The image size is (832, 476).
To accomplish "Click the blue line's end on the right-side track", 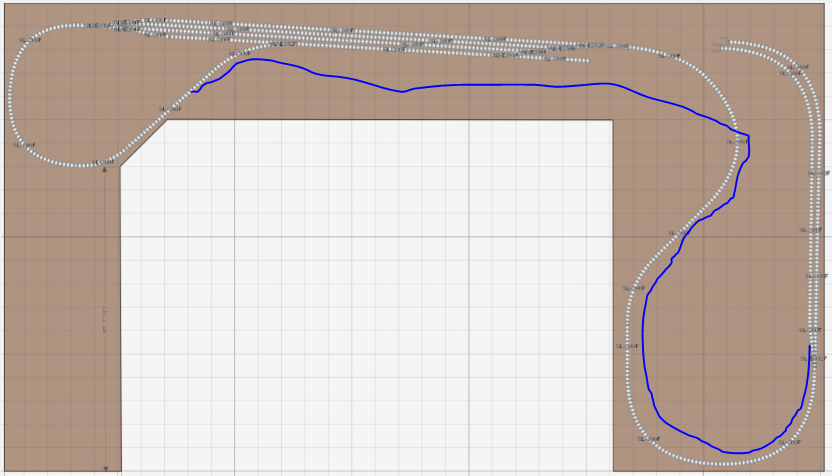I will [809, 346].
